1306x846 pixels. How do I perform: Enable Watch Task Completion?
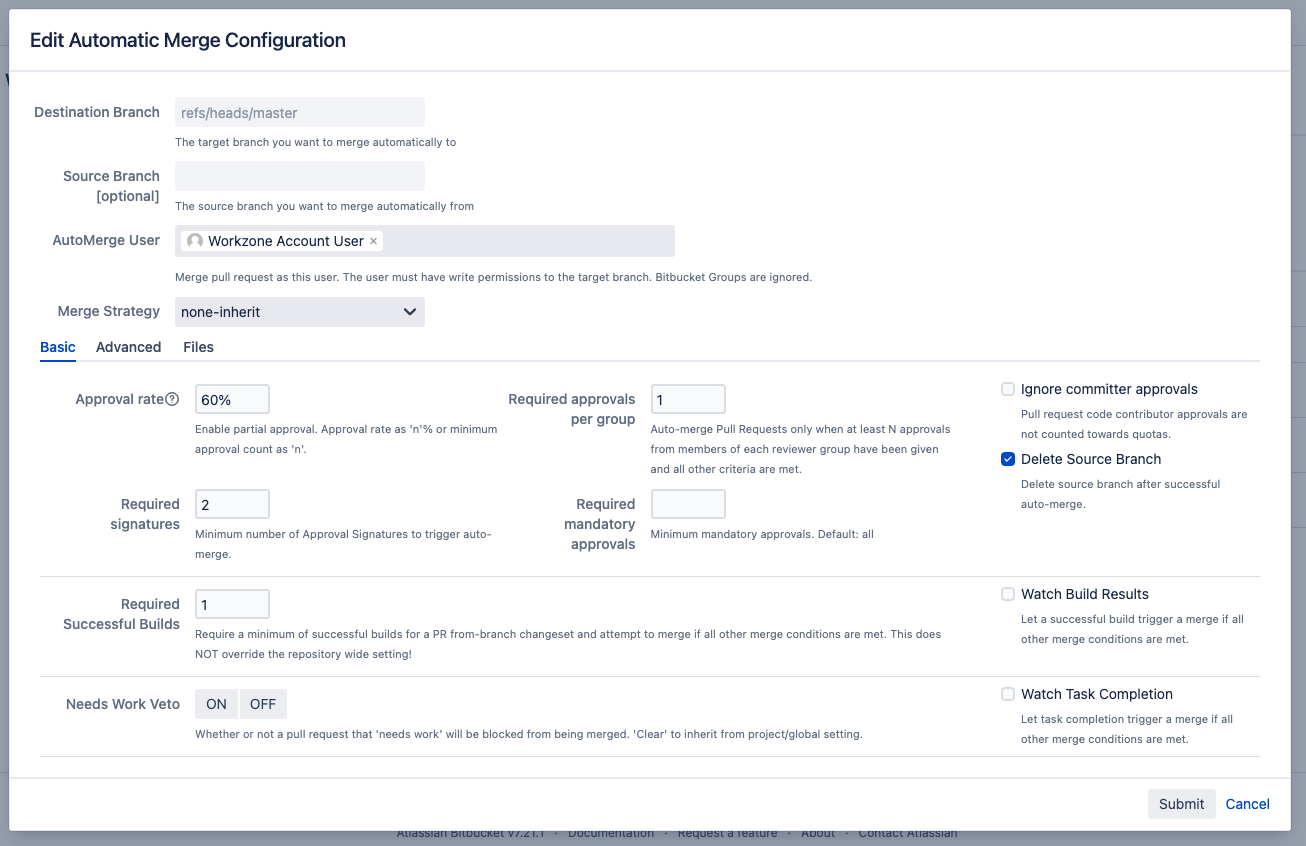(x=1008, y=694)
